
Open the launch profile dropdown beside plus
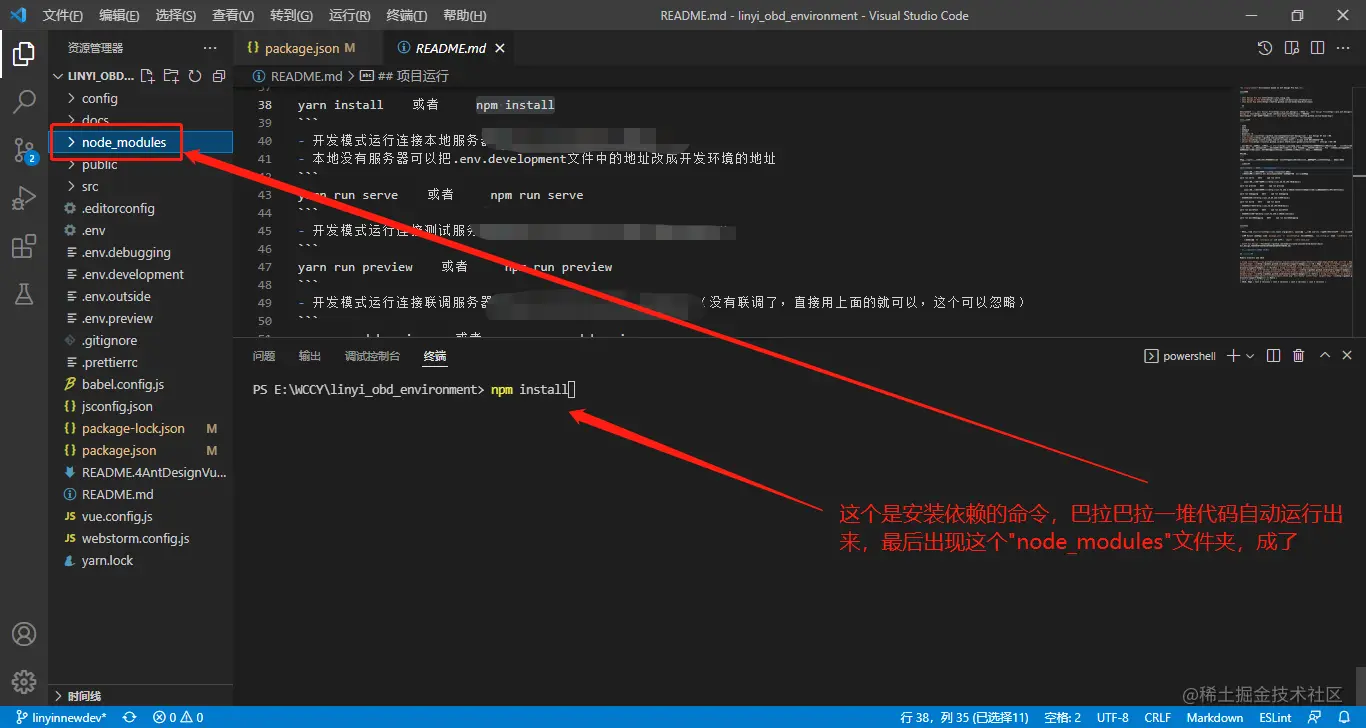(1250, 356)
